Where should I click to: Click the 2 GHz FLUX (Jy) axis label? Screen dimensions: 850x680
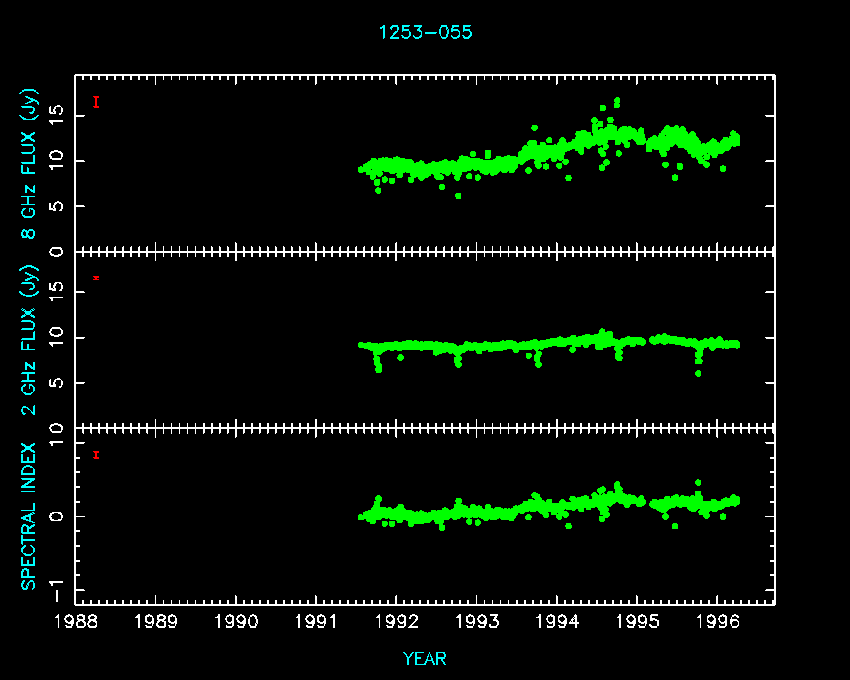[x=29, y=340]
